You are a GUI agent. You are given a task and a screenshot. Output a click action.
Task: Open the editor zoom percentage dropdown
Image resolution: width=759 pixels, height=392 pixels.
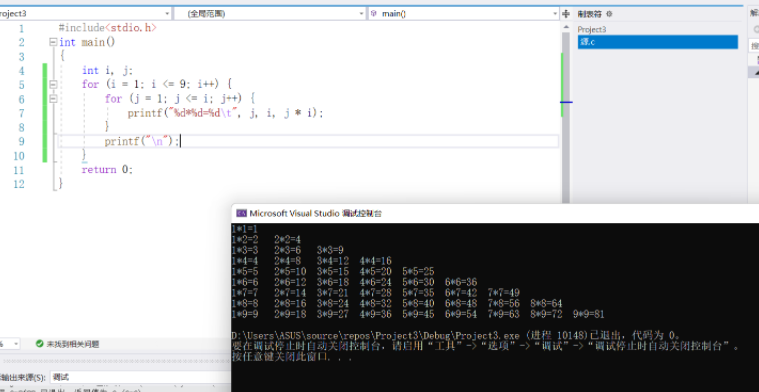tap(11, 344)
